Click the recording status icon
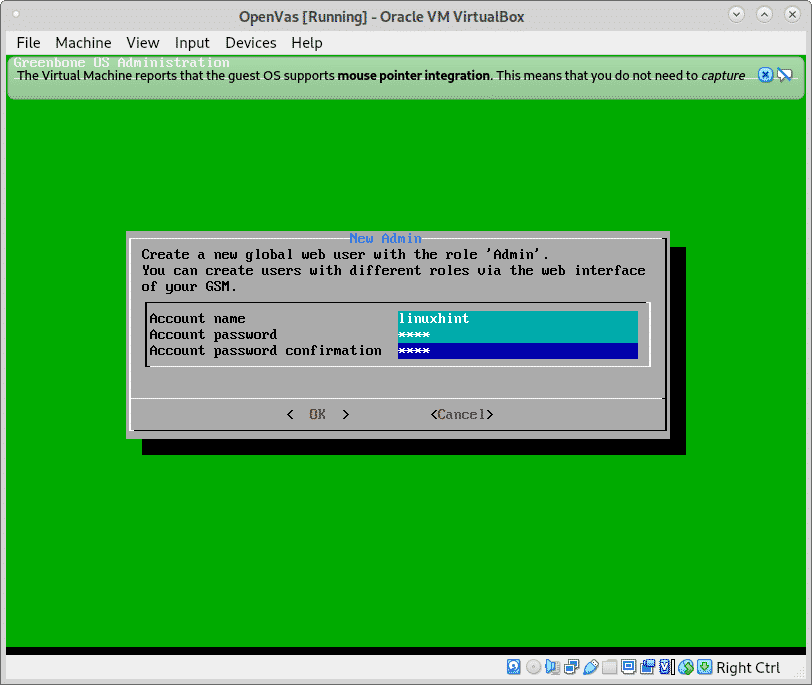The height and width of the screenshot is (685, 812). 647,667
